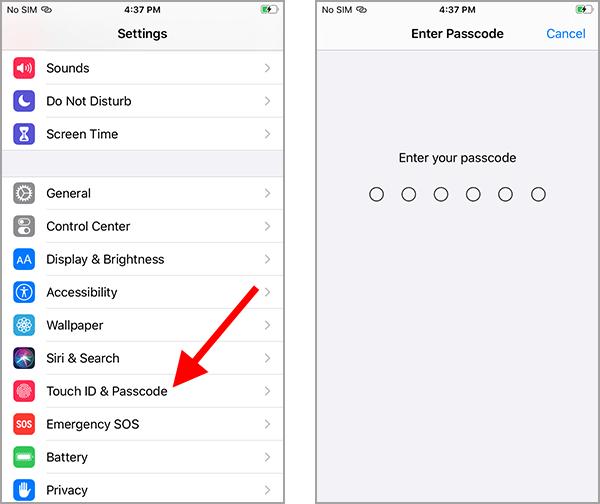Expand Wallpaper using its chevron arrow

tap(267, 325)
